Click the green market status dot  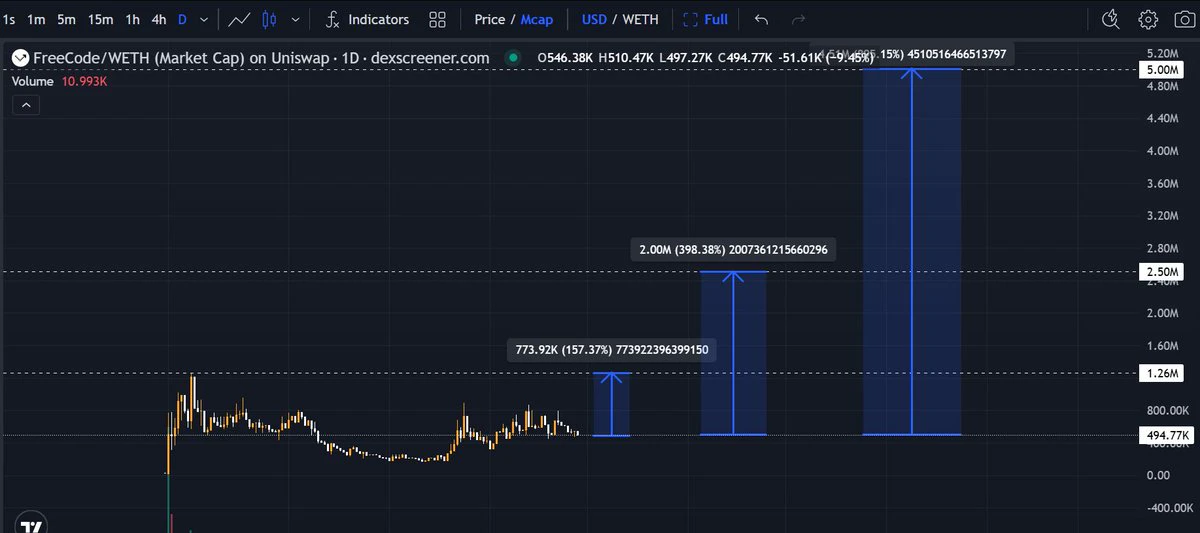[513, 58]
